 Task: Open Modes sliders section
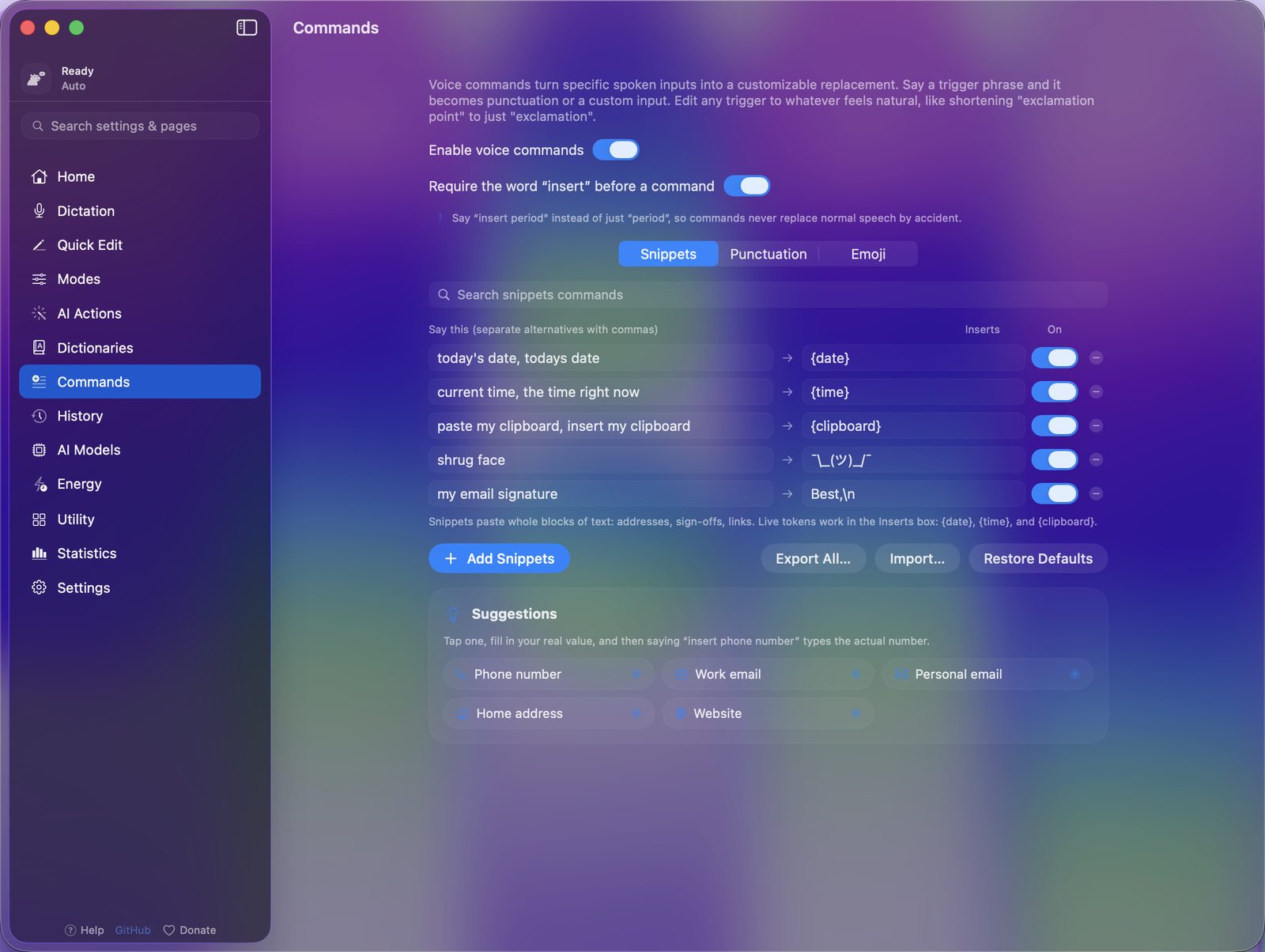140,279
